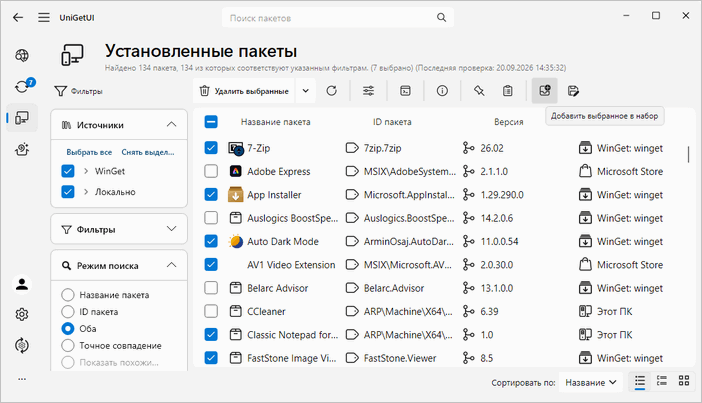Open the three-dots more options in the sidebar

[x=22, y=379]
